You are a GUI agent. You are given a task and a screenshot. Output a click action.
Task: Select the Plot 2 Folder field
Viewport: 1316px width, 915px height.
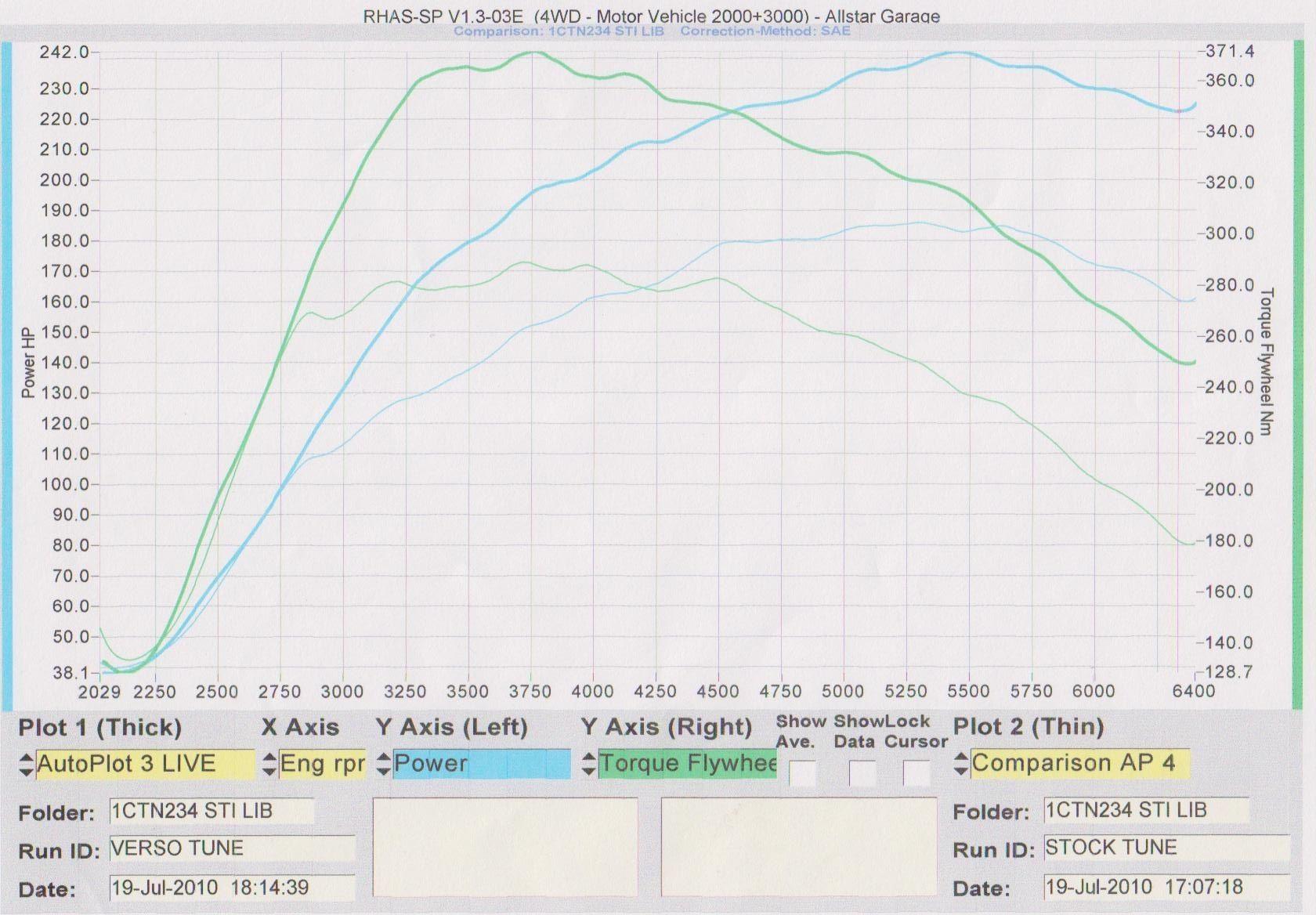coord(1145,810)
